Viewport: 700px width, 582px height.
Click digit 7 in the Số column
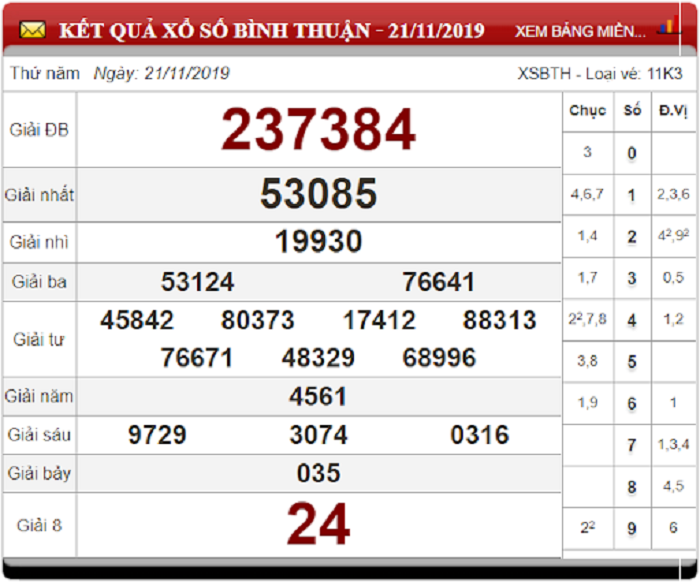(x=632, y=445)
